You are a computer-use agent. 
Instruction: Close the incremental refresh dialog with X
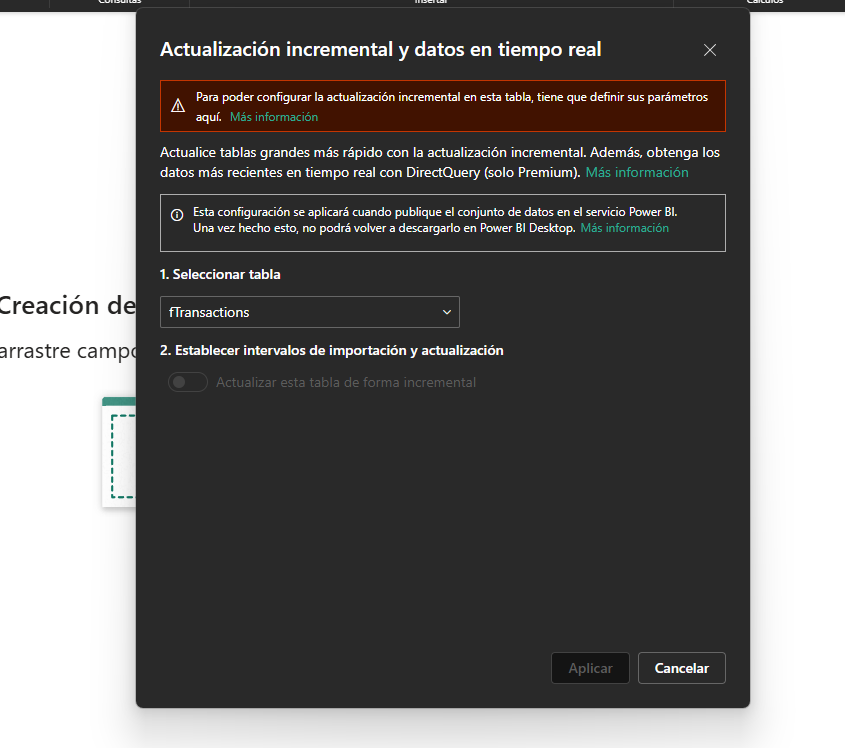[710, 50]
